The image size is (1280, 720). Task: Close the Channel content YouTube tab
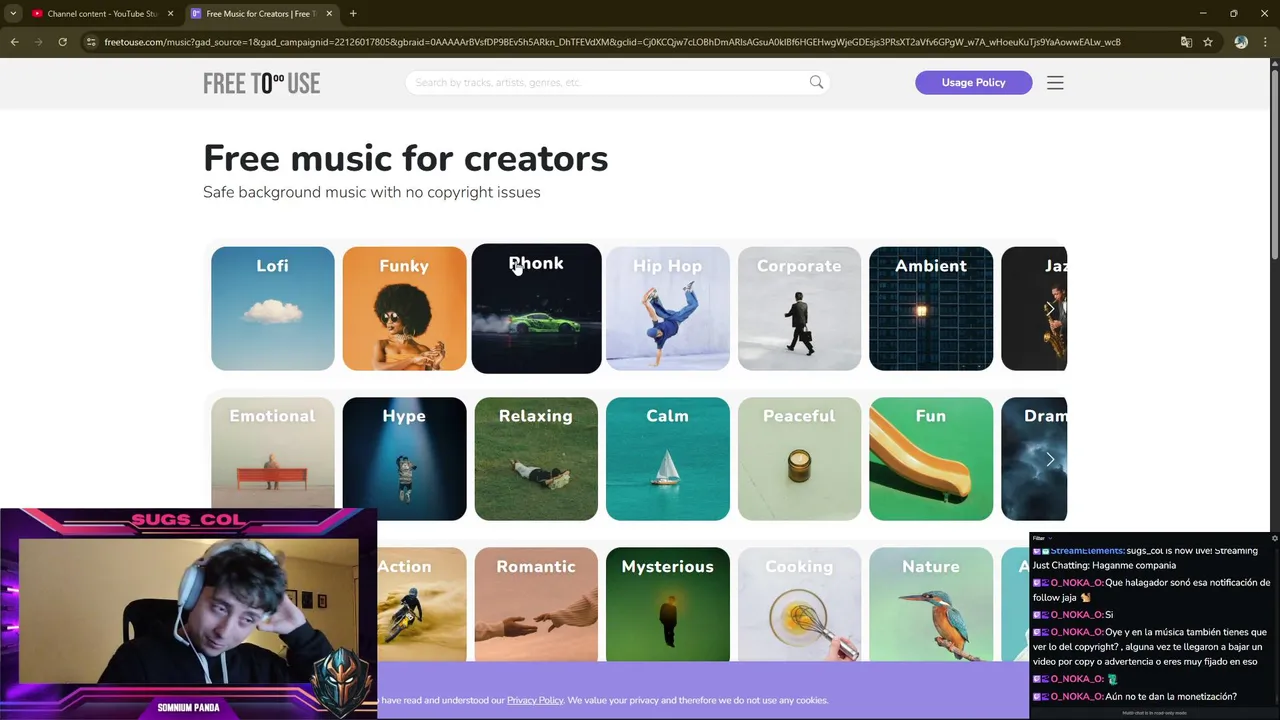pos(170,14)
